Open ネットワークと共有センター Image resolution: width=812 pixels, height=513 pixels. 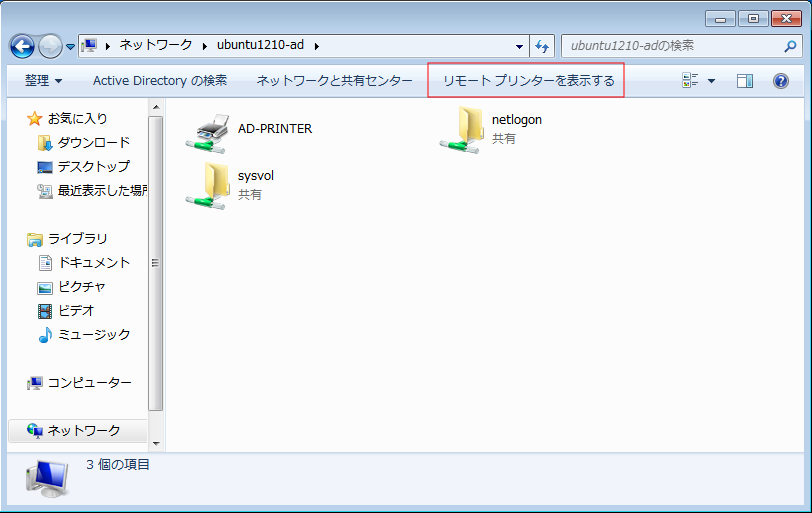[x=335, y=81]
